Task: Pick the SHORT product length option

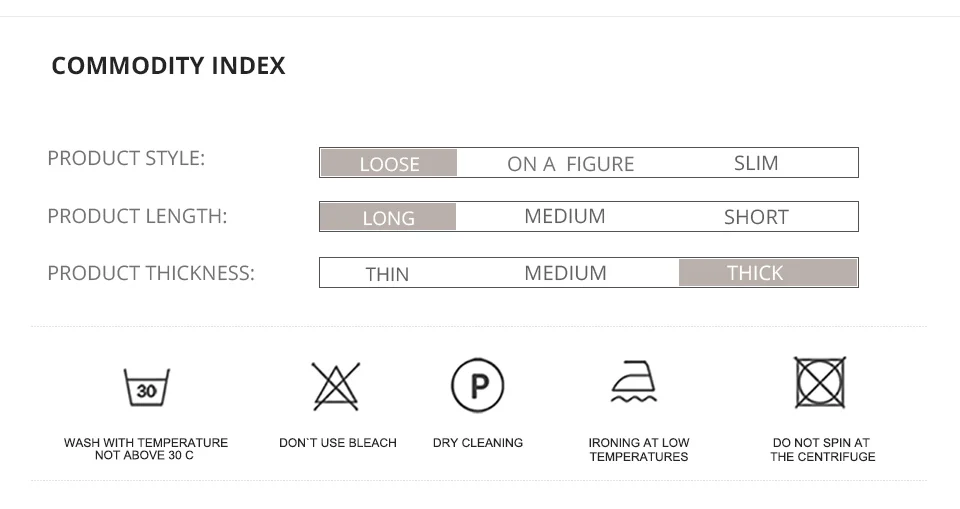Action: 756,218
